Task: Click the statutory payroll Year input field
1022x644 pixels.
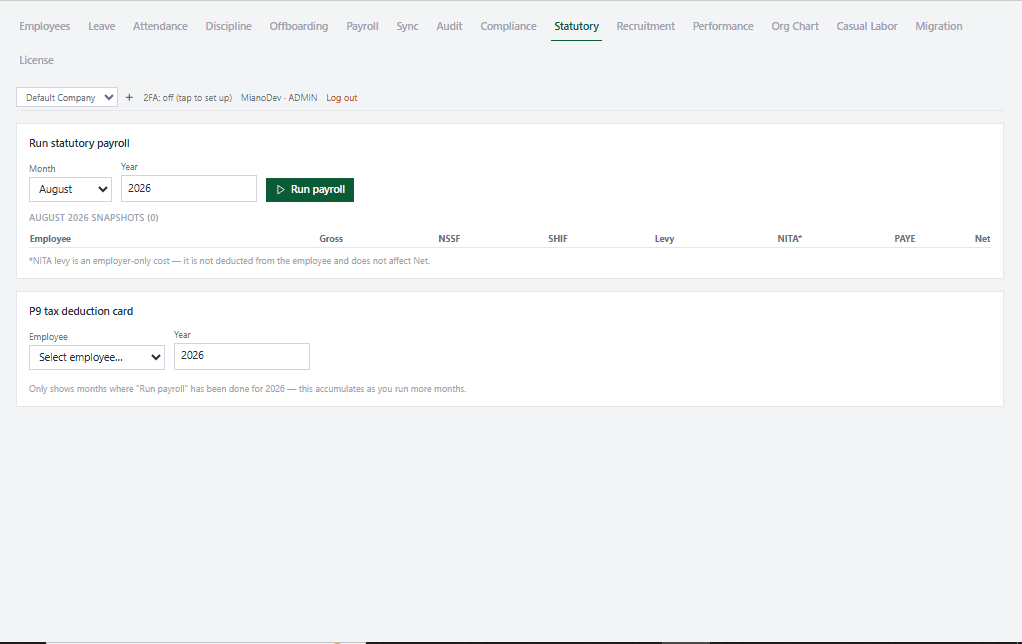Action: tap(189, 188)
